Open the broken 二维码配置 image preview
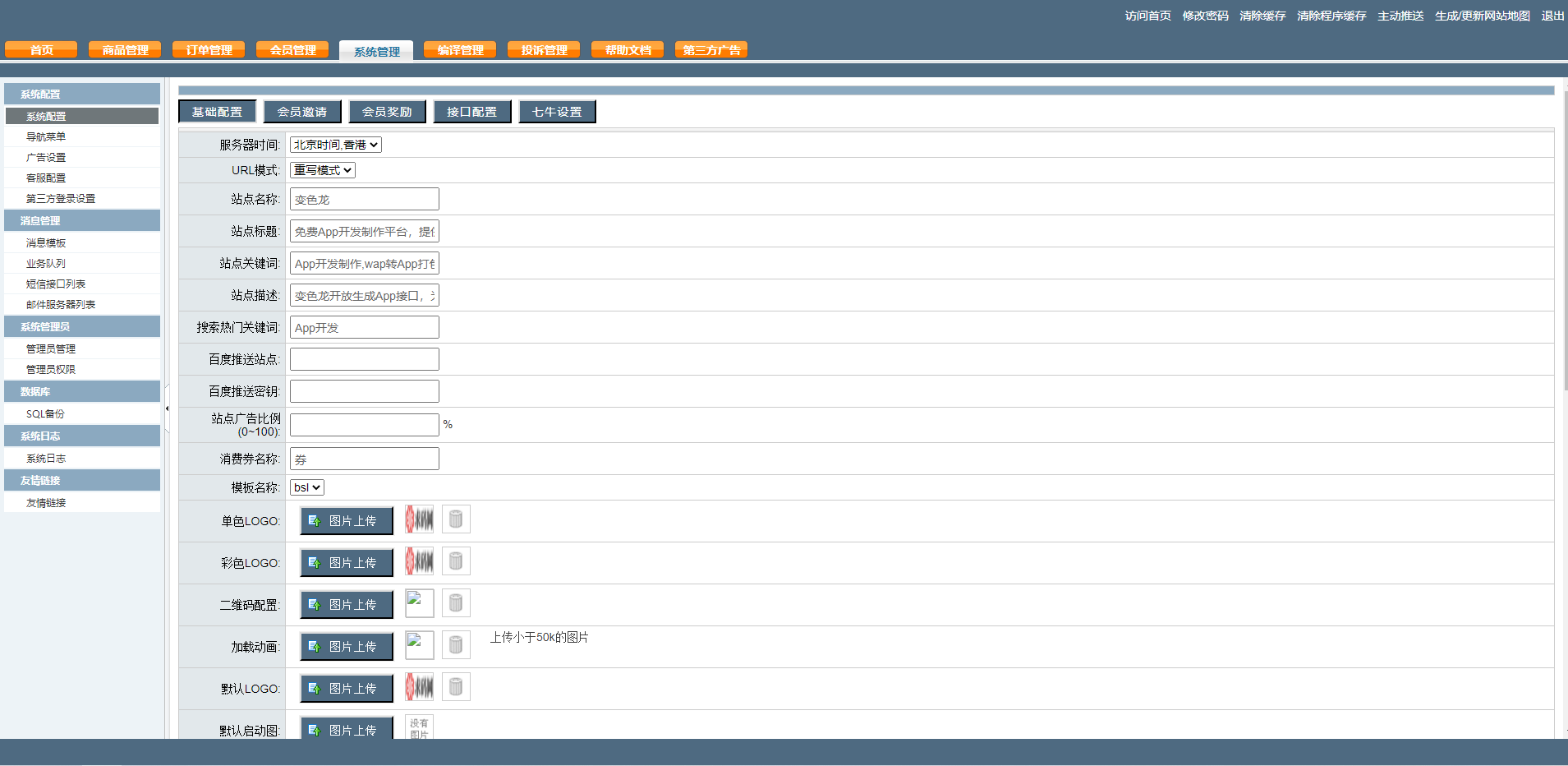 (419, 603)
